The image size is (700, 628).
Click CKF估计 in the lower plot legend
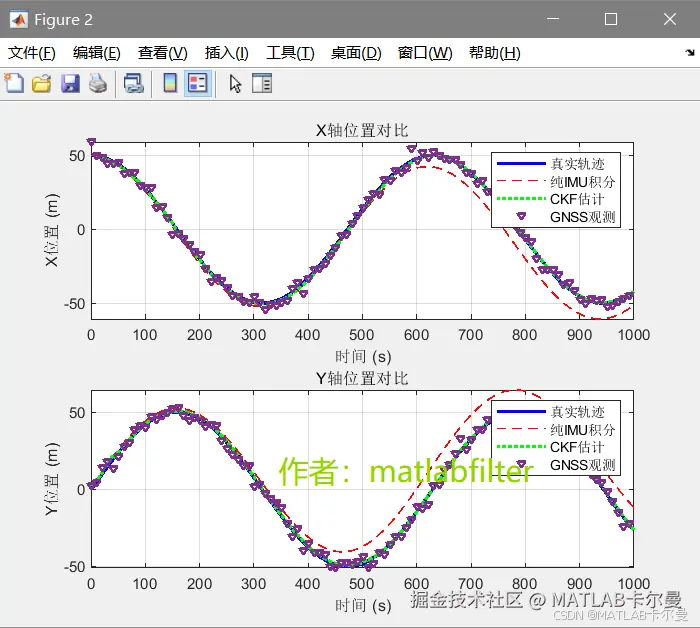[x=577, y=447]
